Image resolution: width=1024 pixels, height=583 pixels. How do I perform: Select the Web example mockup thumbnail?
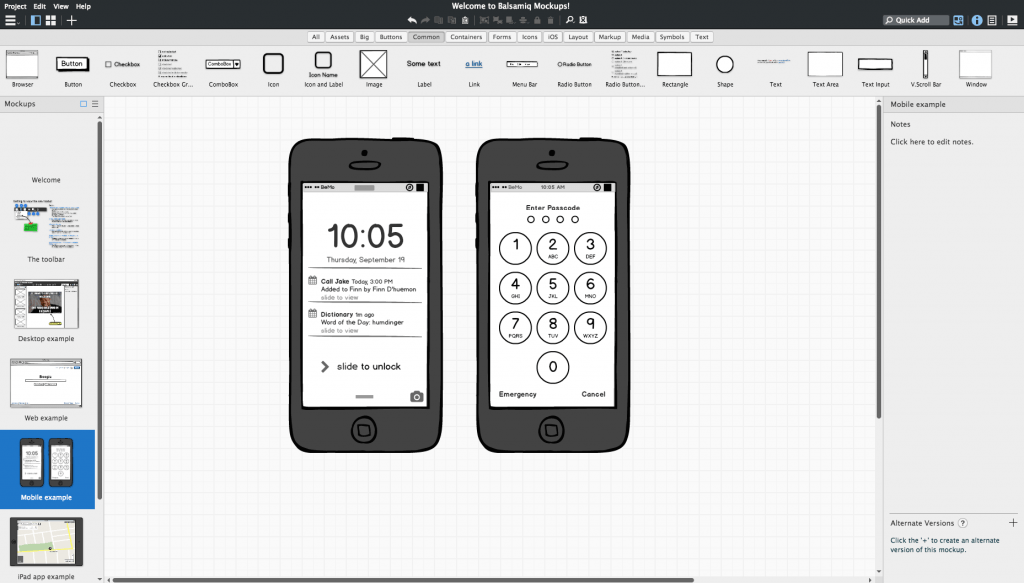pyautogui.click(x=46, y=383)
